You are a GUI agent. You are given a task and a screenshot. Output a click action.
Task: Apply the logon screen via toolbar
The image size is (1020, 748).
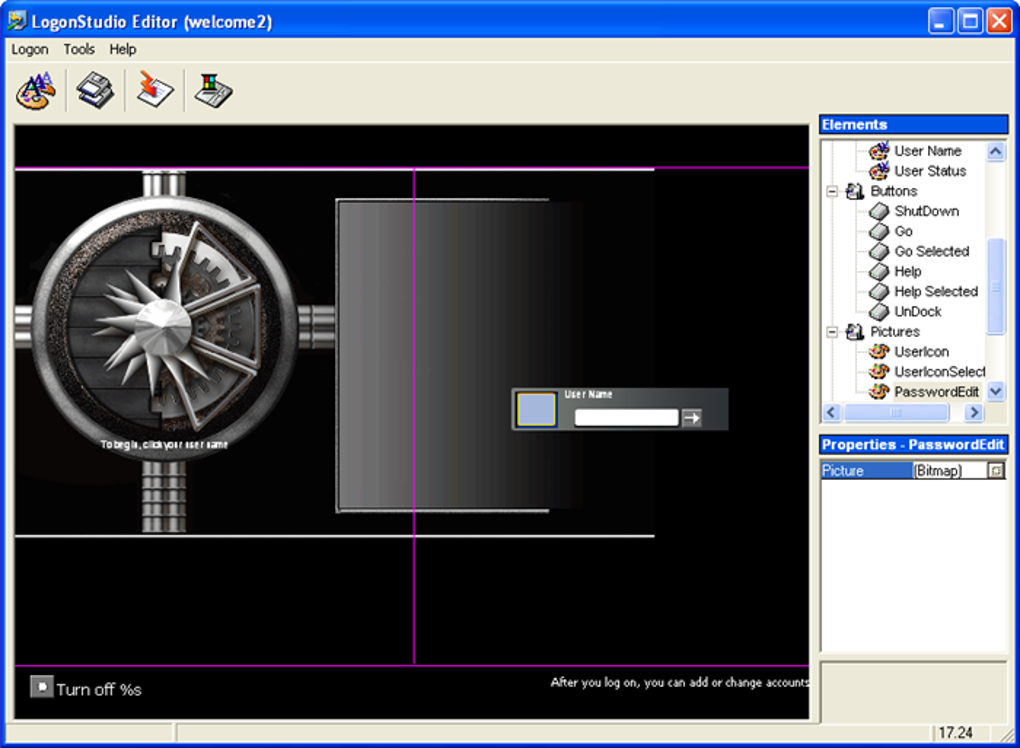pyautogui.click(x=152, y=91)
